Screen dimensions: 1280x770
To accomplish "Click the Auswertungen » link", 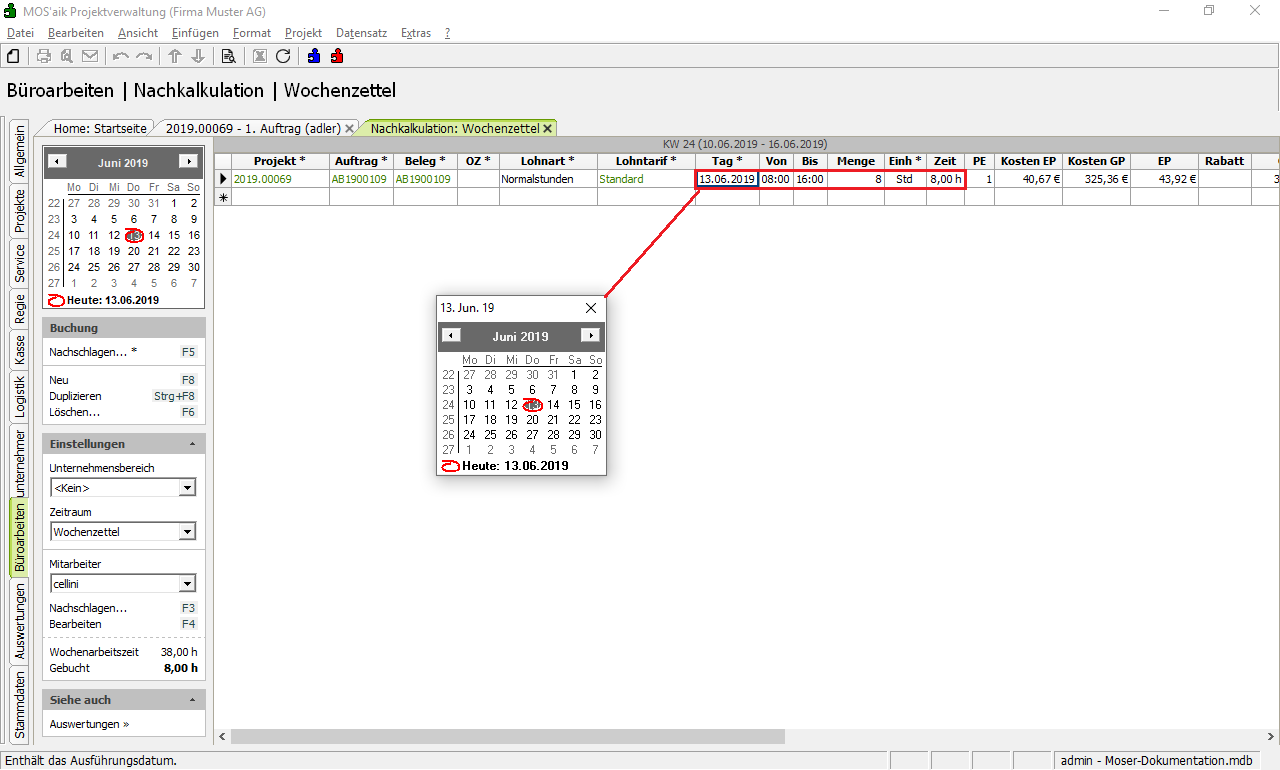I will [89, 724].
